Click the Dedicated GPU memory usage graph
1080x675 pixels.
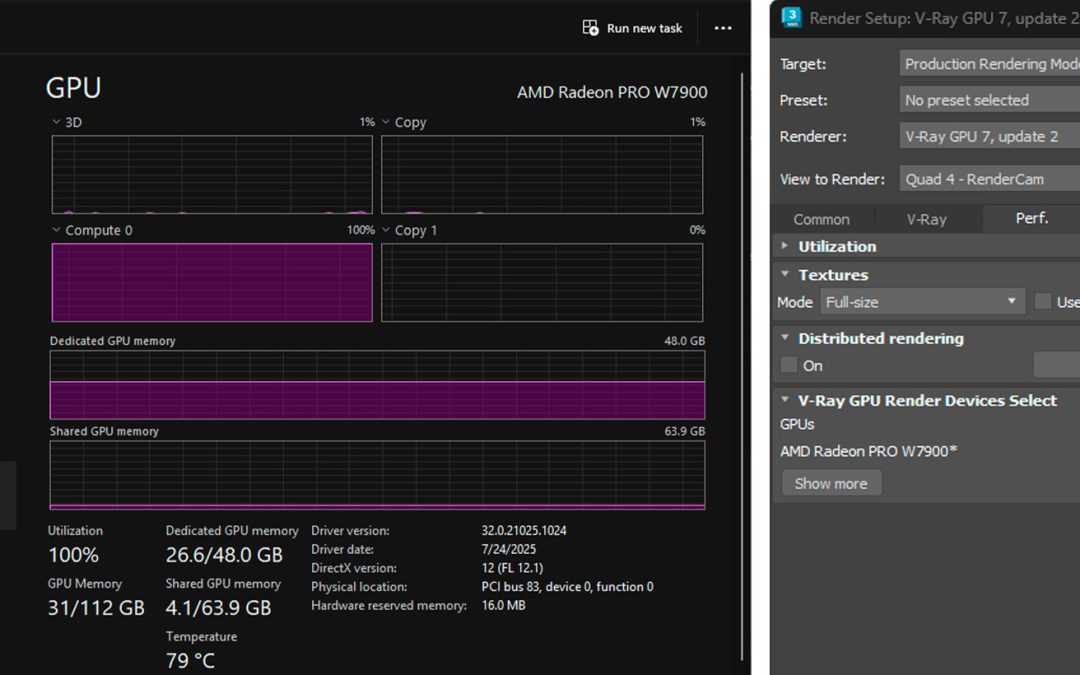[377, 385]
